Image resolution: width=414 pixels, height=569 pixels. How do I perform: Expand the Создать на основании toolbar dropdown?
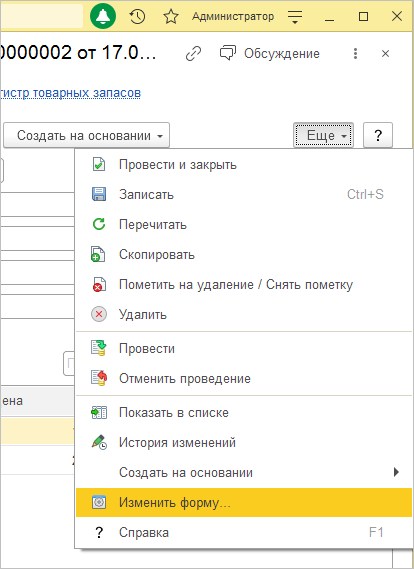point(86,135)
